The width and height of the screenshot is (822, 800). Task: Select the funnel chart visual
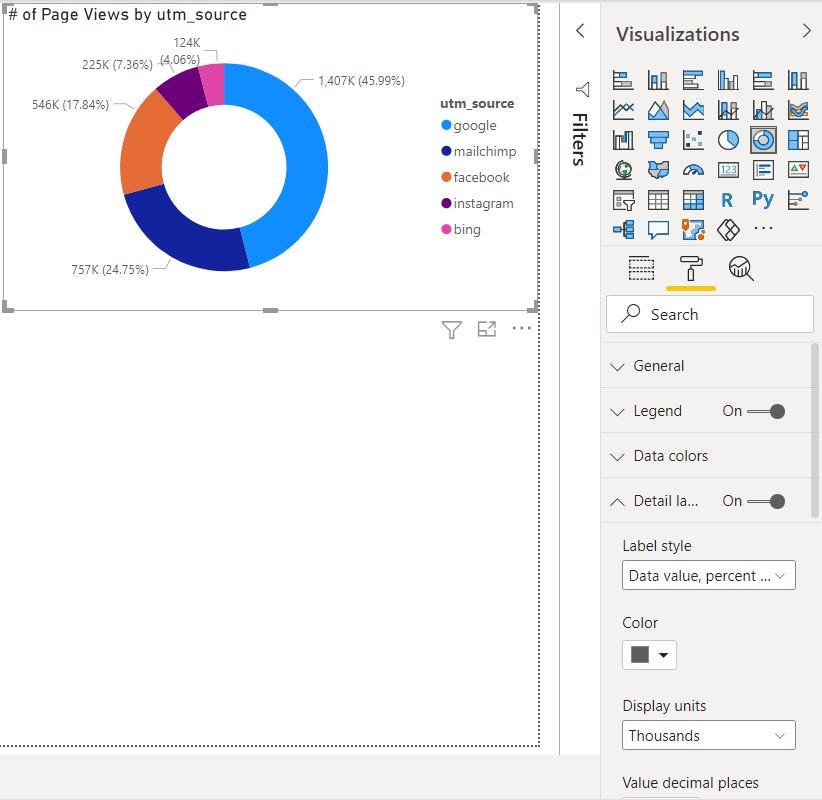[658, 140]
